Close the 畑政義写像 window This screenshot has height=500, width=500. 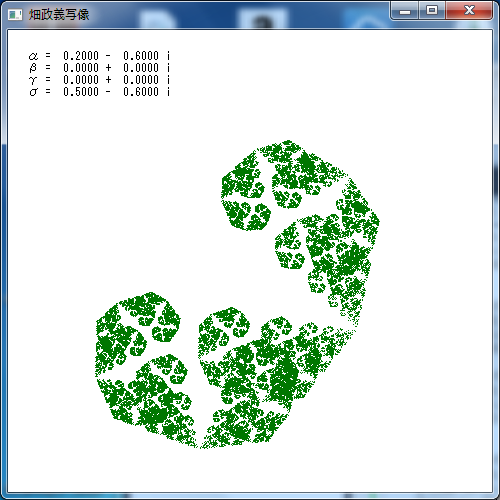point(469,10)
